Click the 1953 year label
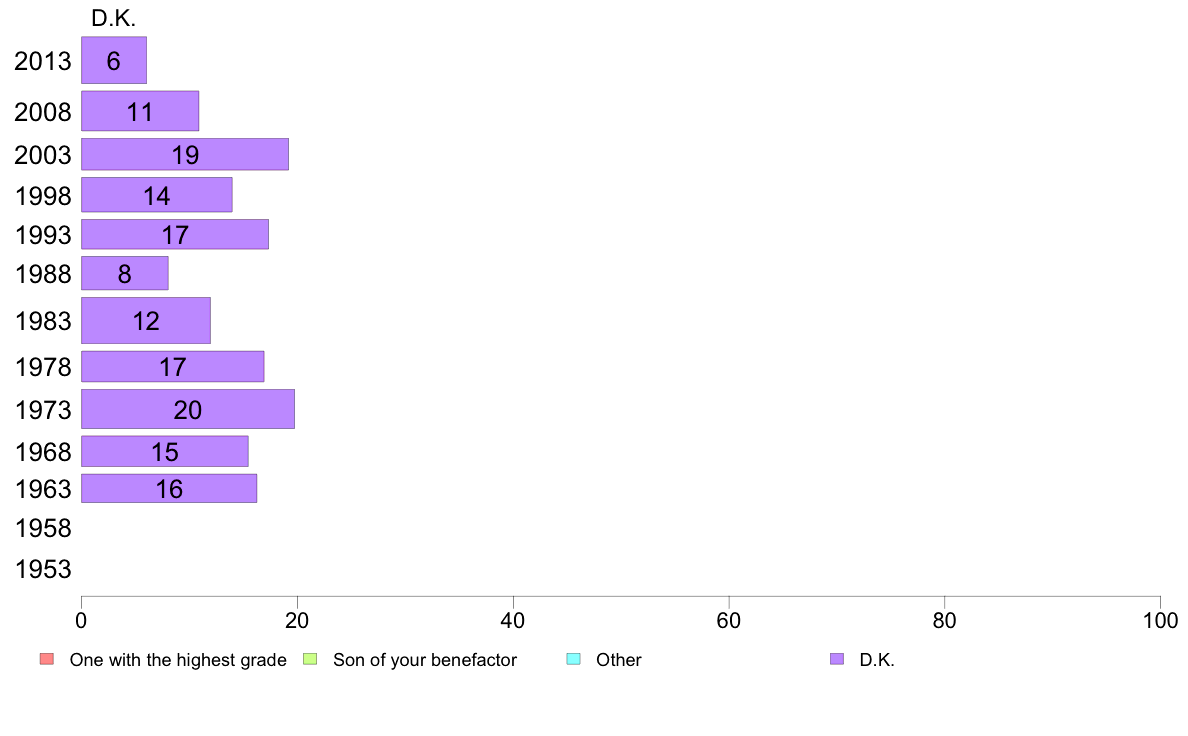Image resolution: width=1188 pixels, height=736 pixels. click(x=43, y=569)
